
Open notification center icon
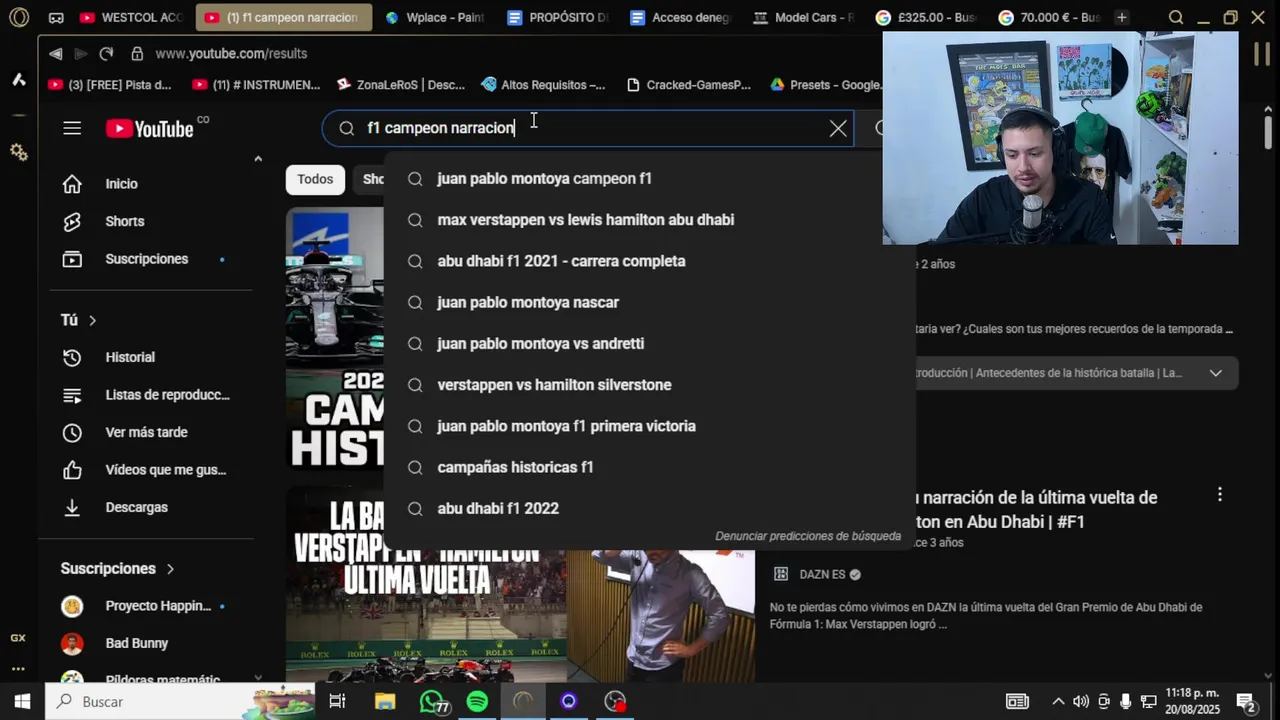coord(1246,702)
